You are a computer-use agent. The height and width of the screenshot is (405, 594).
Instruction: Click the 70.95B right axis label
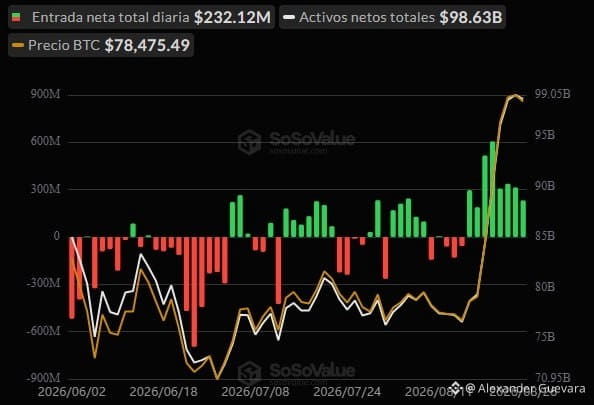click(x=552, y=378)
